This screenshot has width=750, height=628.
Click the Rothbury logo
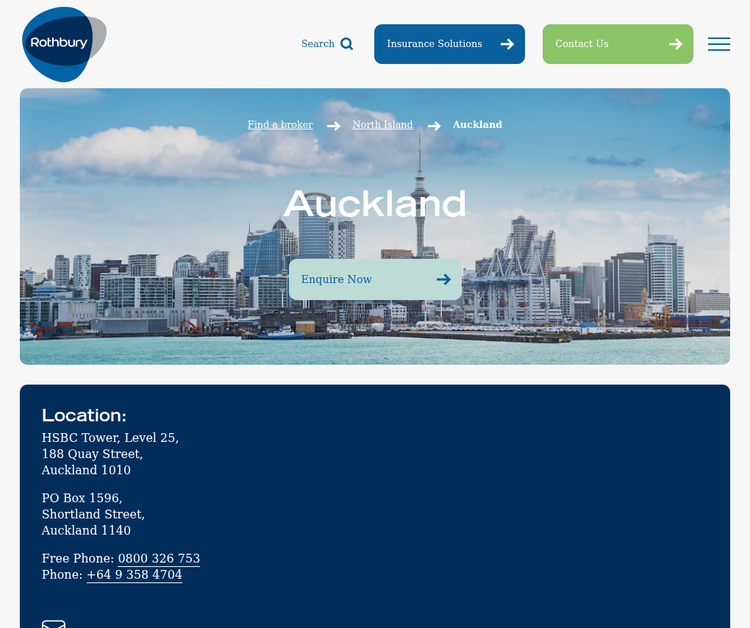tap(63, 44)
